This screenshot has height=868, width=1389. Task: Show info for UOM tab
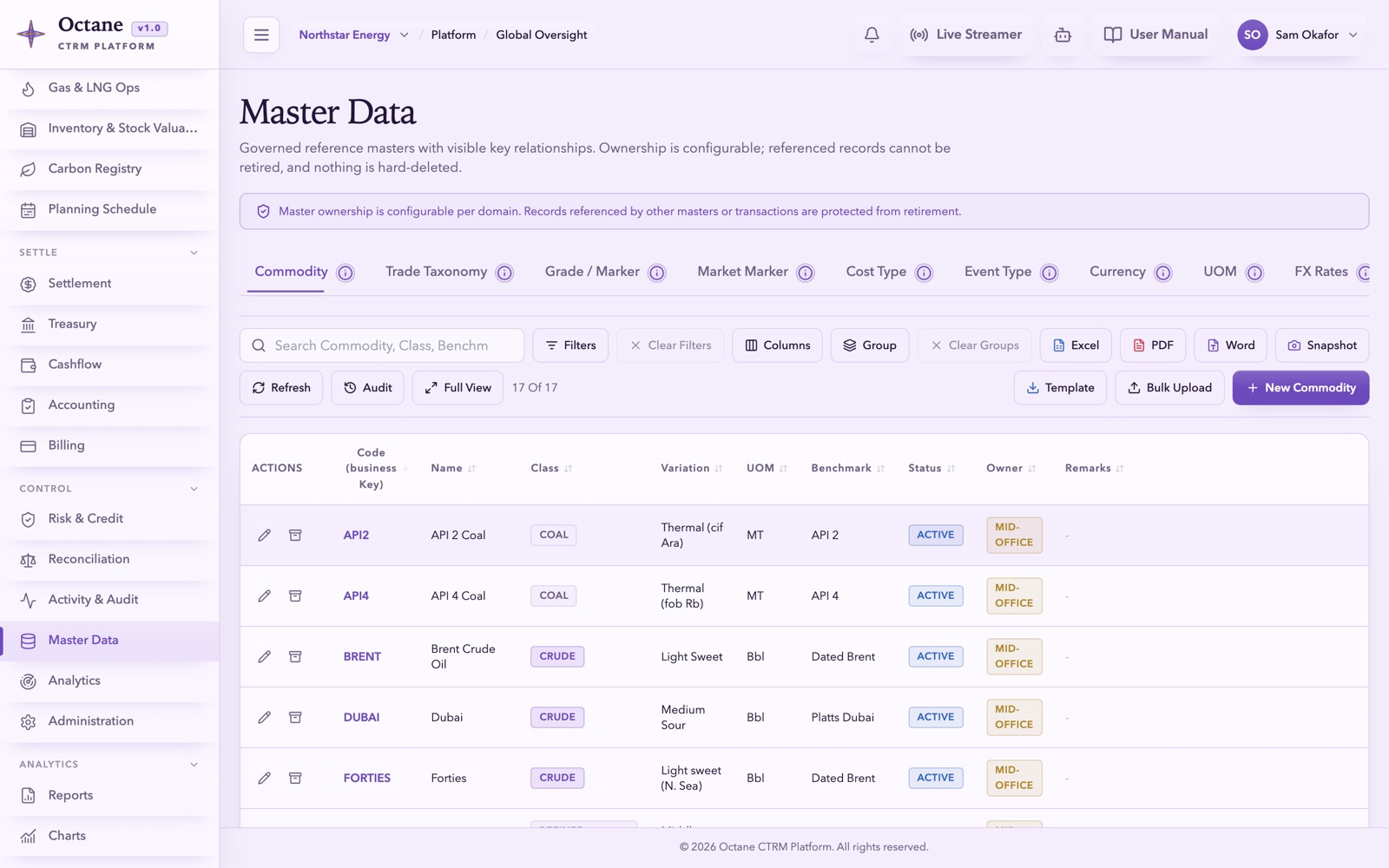coord(1254,273)
